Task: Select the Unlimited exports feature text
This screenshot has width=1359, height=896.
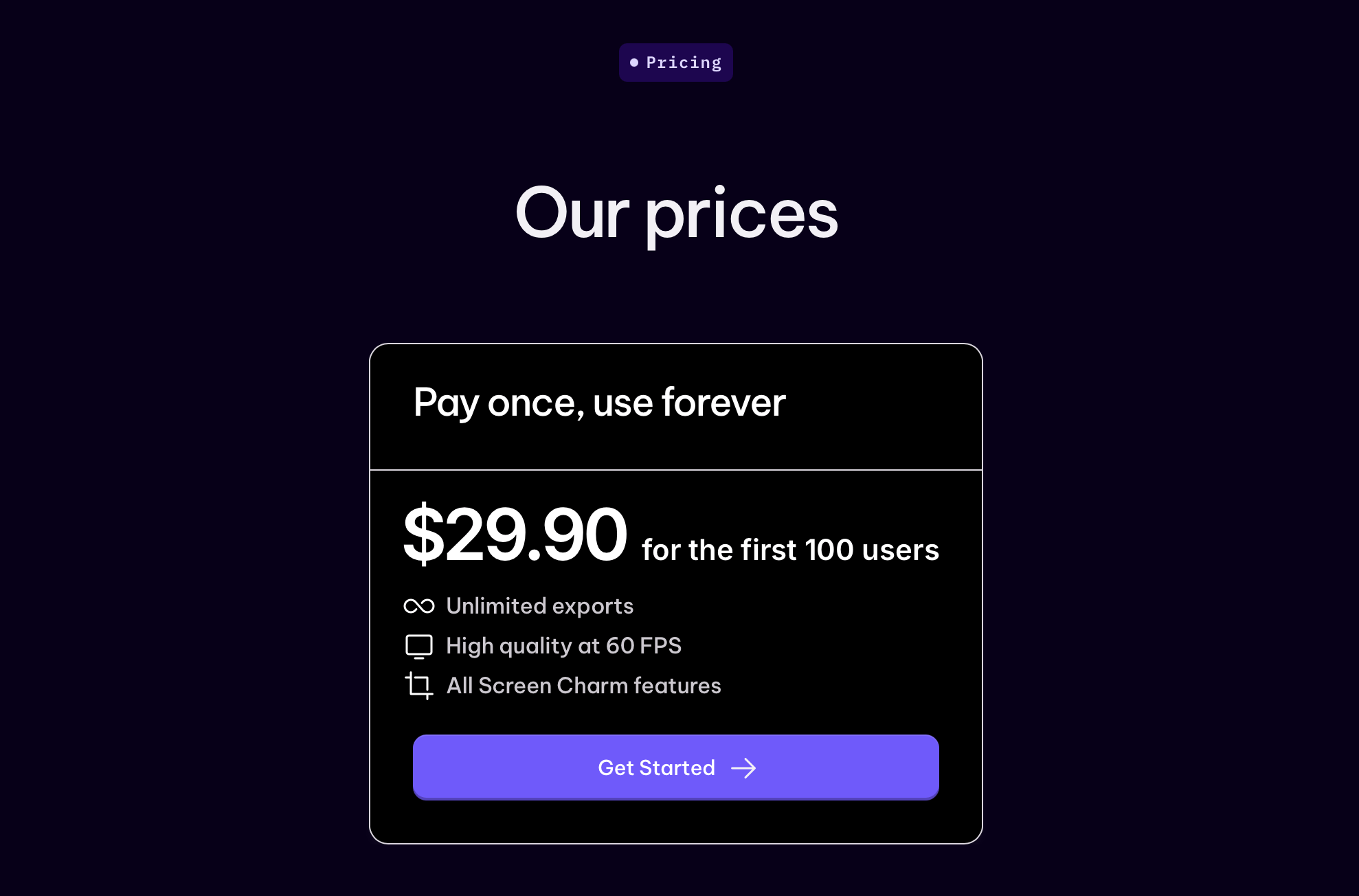Action: [x=540, y=606]
